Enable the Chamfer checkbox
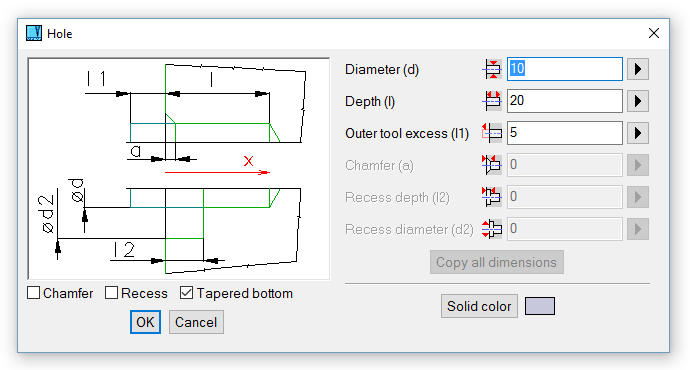The image size is (690, 370). (33, 293)
